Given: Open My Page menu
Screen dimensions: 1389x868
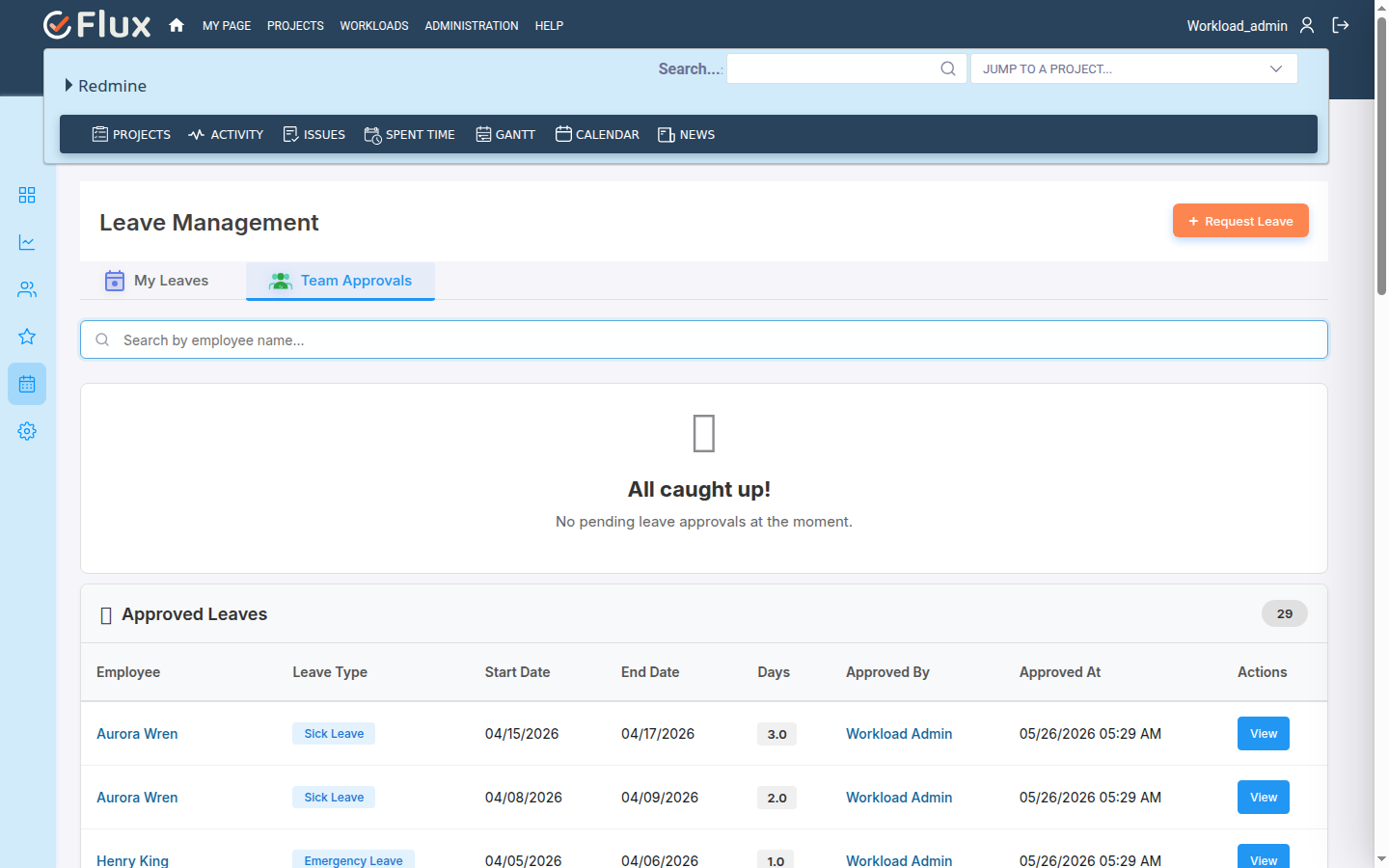Looking at the screenshot, I should coord(227,26).
